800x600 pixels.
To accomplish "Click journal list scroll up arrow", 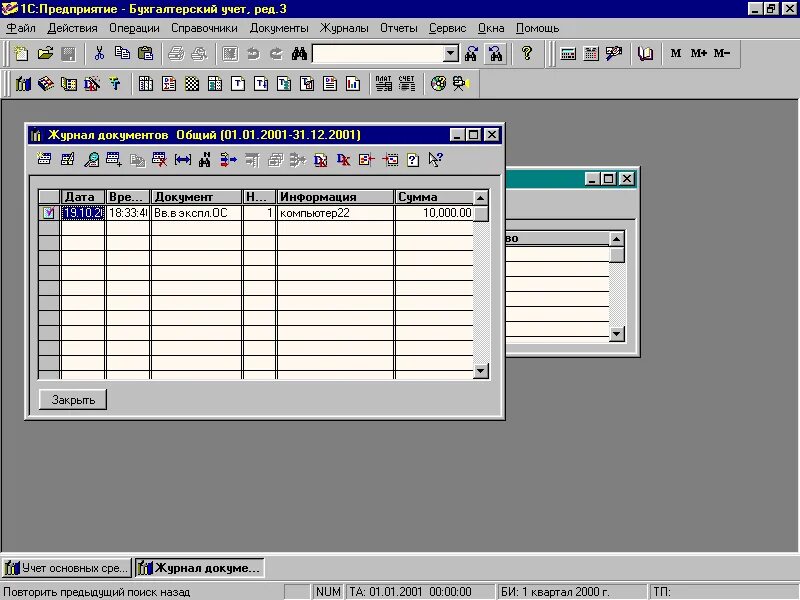I will [481, 197].
